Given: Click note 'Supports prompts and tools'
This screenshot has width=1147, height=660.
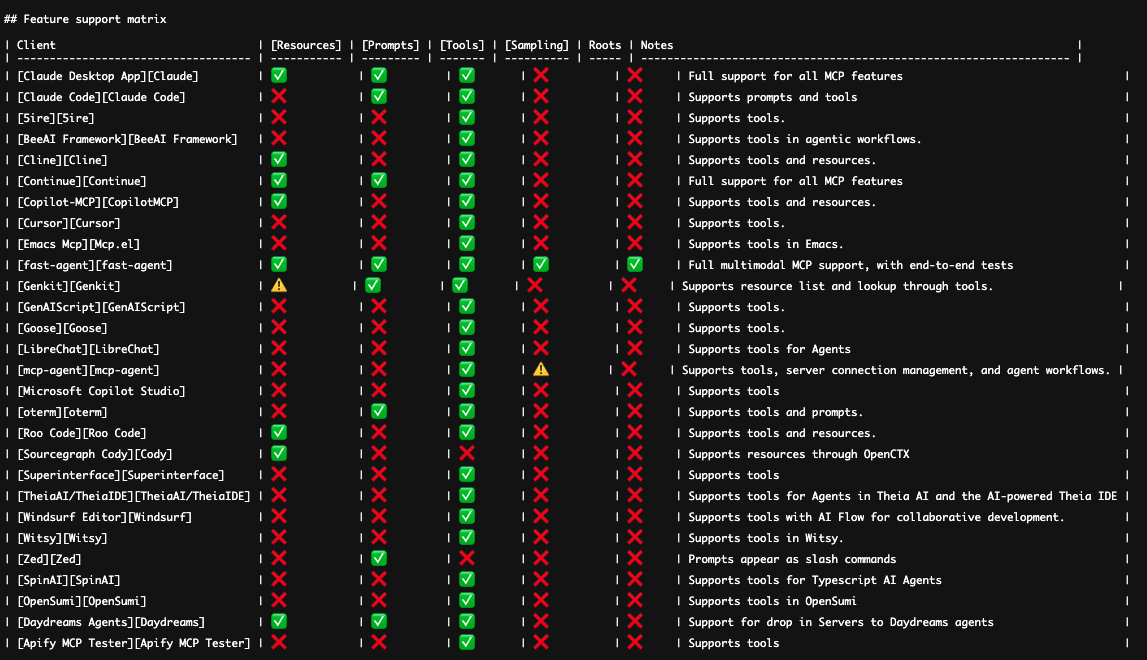Looking at the screenshot, I should pyautogui.click(x=772, y=97).
